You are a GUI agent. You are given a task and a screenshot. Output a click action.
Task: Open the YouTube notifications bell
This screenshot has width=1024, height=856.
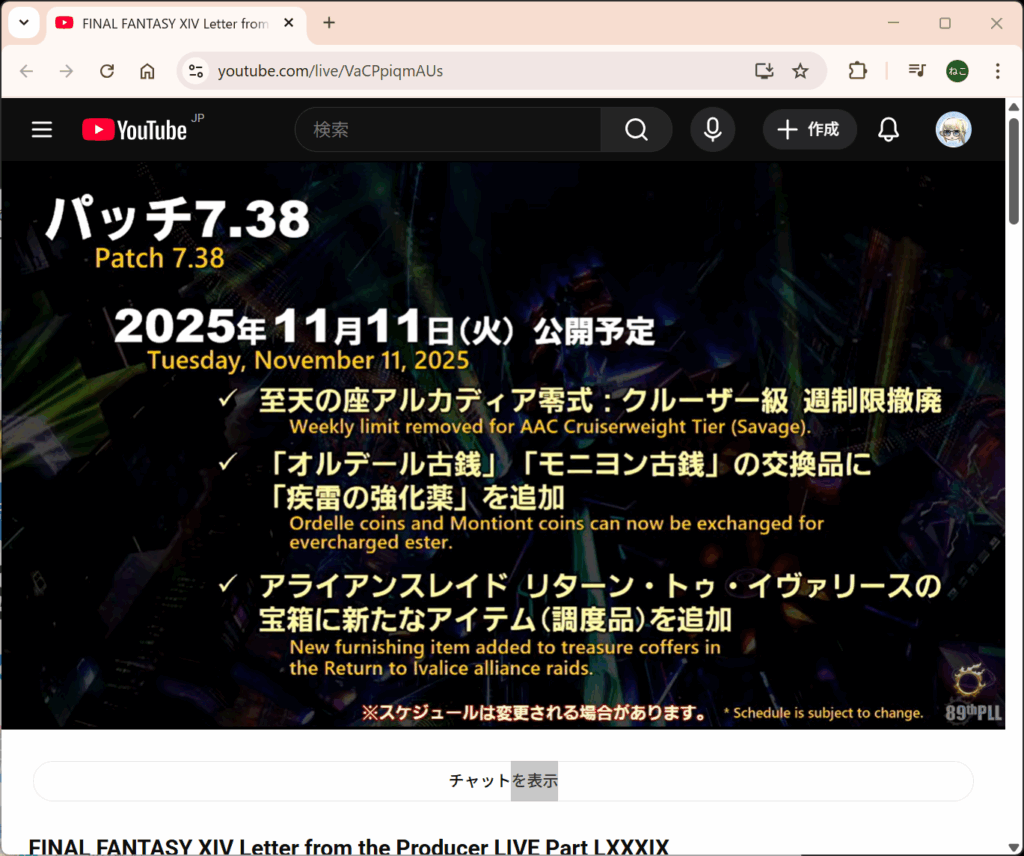click(888, 130)
